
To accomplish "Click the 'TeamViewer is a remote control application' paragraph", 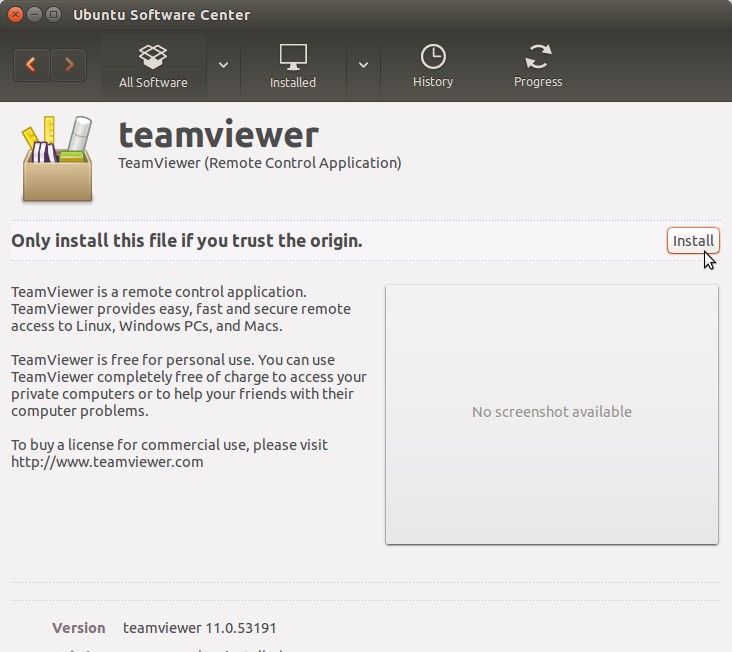I will [x=181, y=308].
